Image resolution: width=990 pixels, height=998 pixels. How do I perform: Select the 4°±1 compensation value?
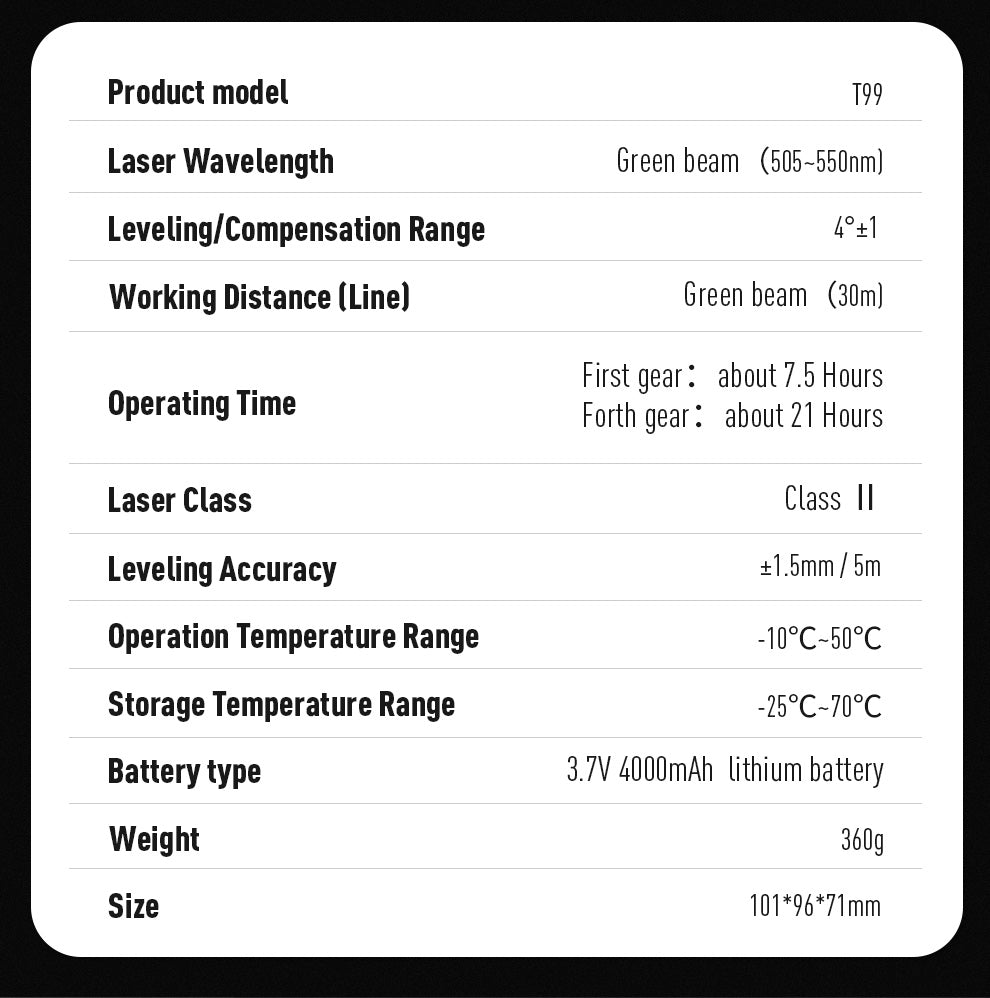(855, 229)
